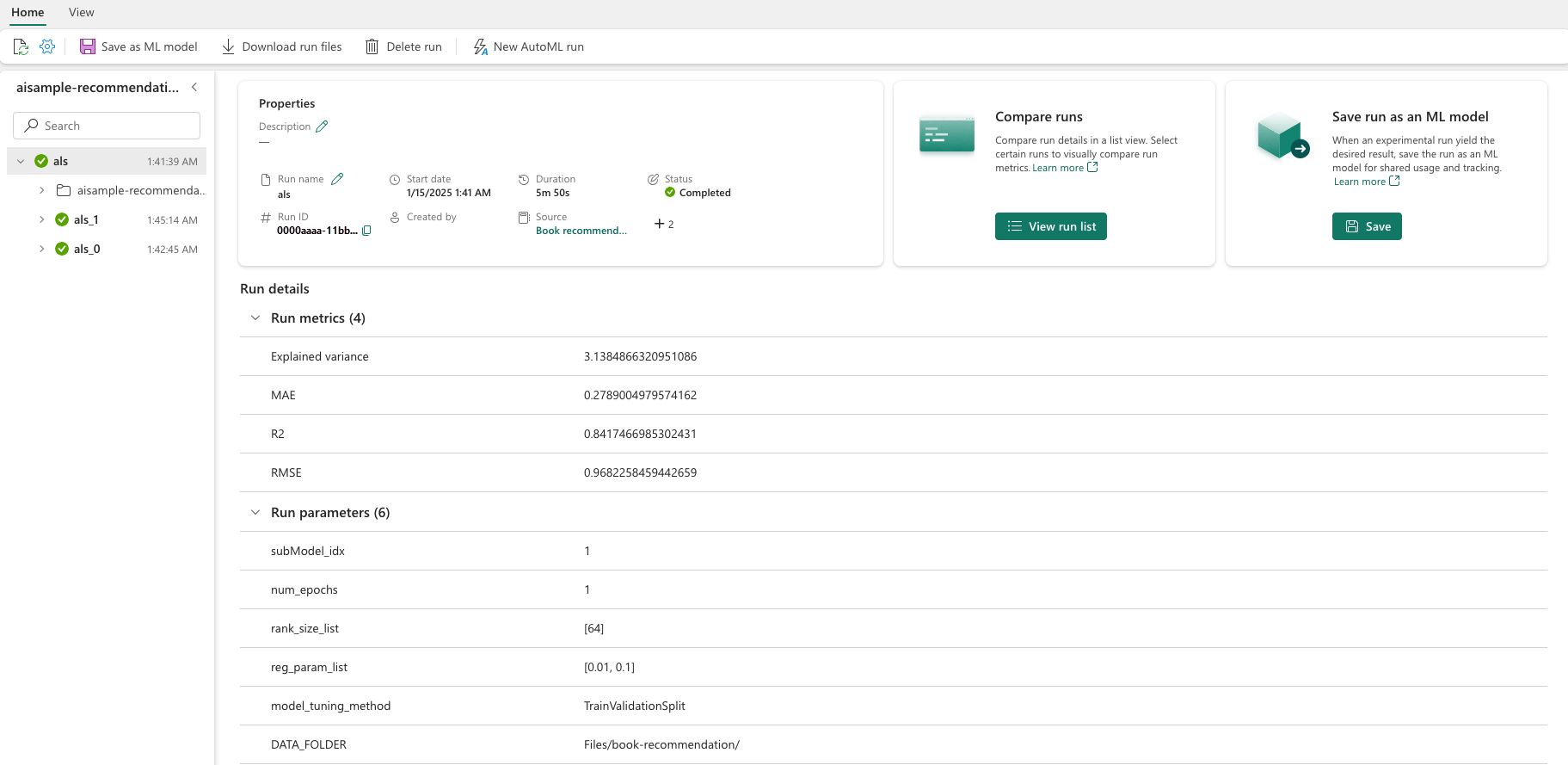Switch to the View tab
The height and width of the screenshot is (765, 1568).
click(x=82, y=12)
